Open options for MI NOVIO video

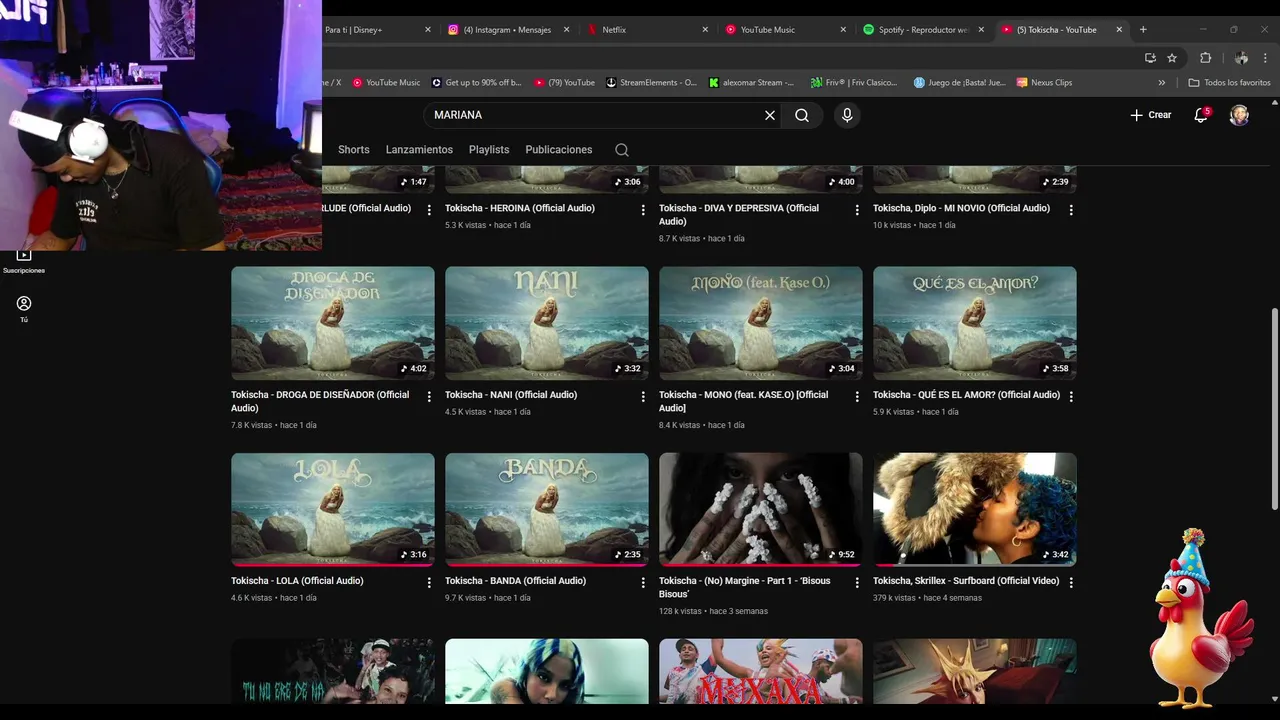pos(1071,210)
